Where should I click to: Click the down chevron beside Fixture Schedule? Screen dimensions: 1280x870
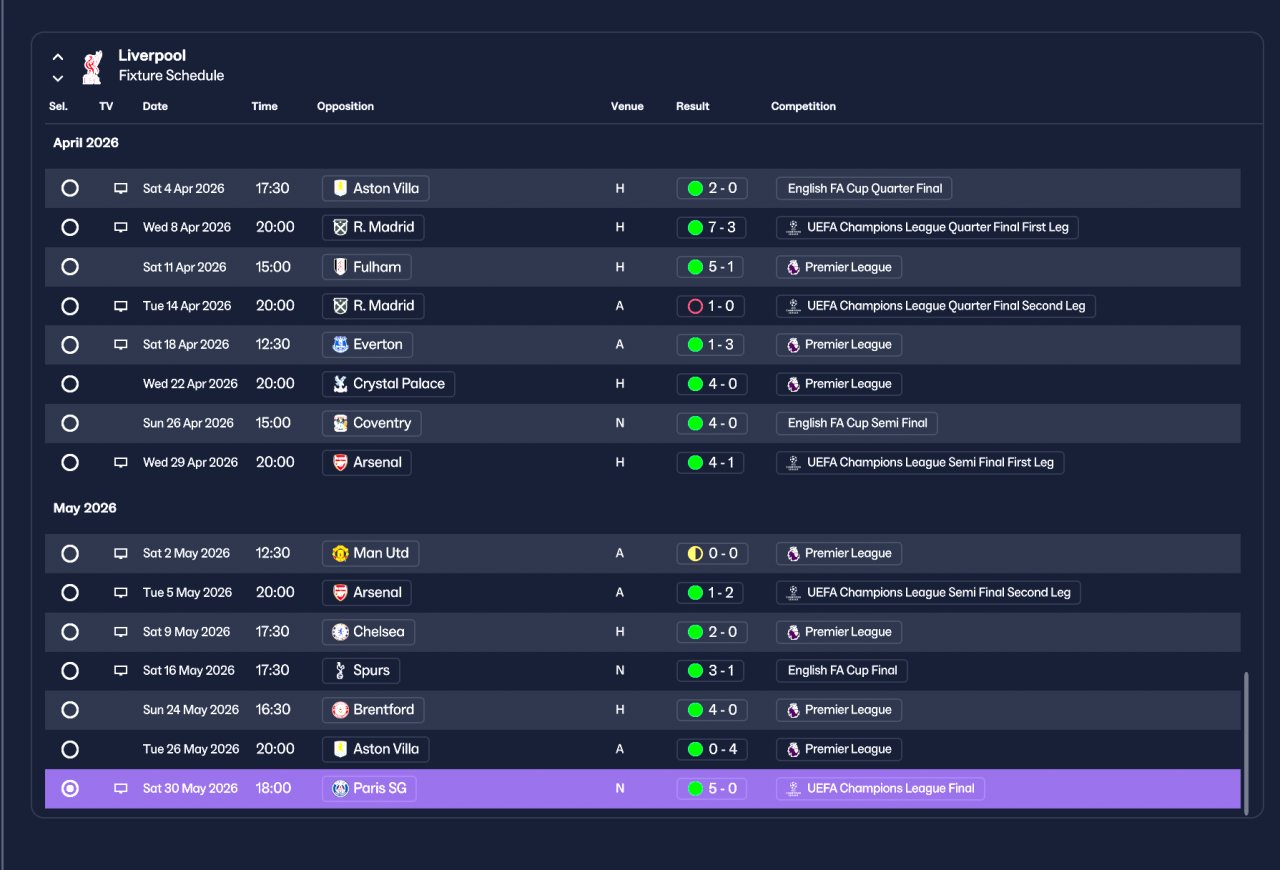click(x=58, y=78)
